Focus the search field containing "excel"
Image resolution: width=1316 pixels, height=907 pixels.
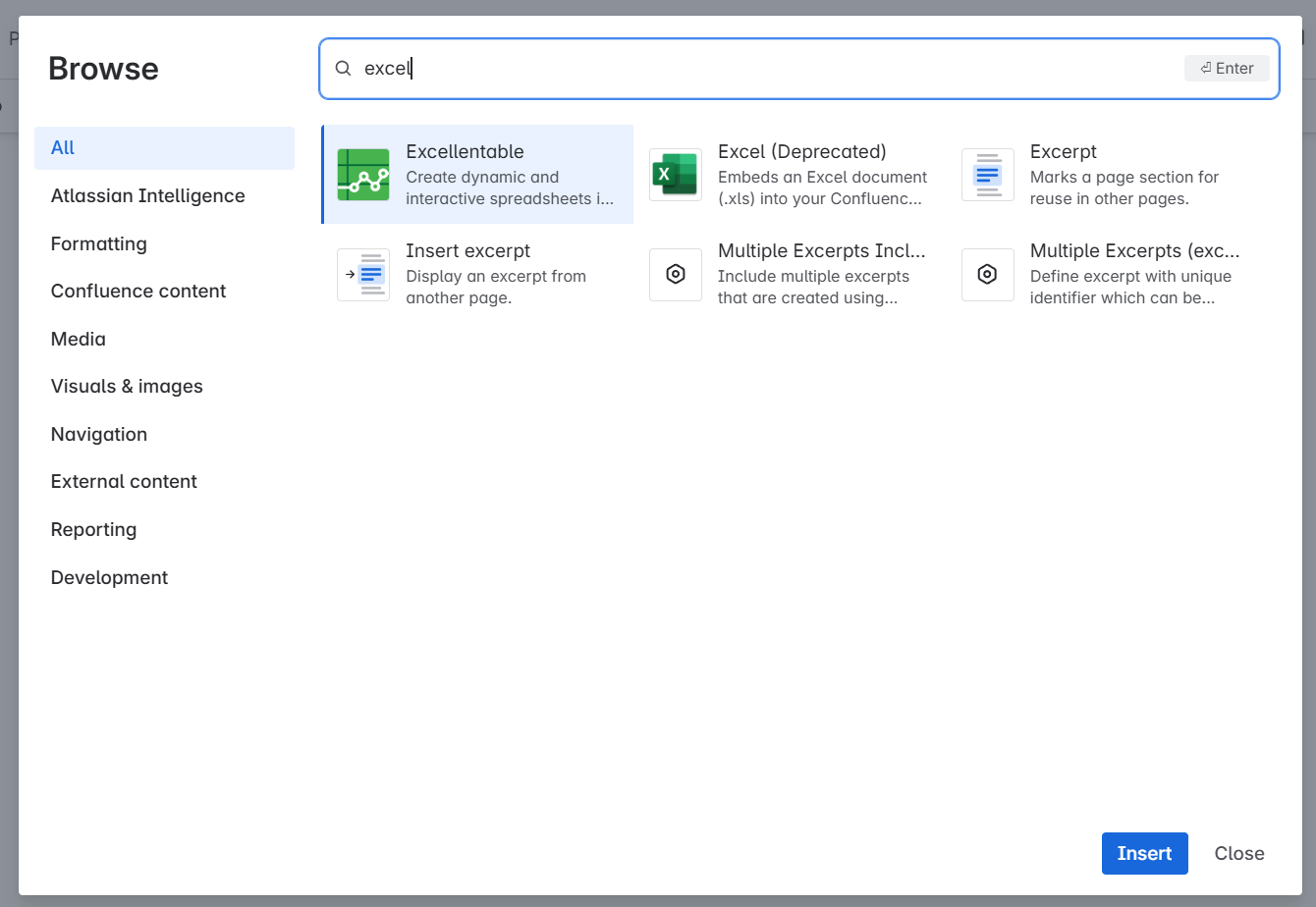tap(799, 69)
